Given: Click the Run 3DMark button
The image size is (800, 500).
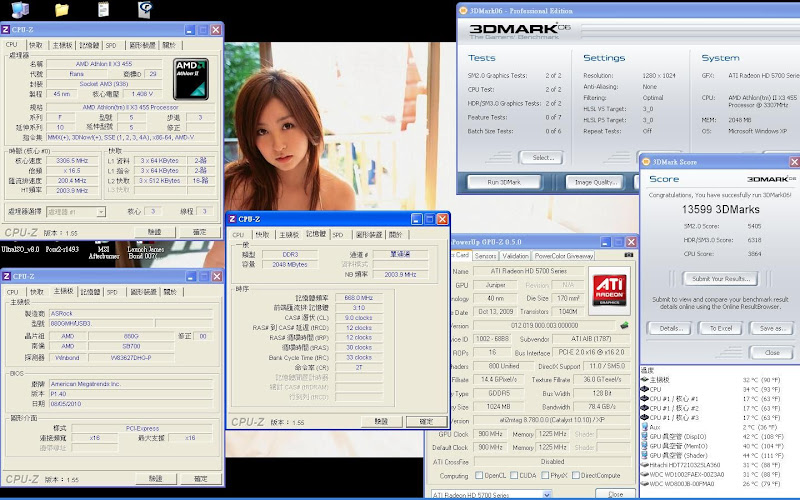Looking at the screenshot, I should pos(504,182).
